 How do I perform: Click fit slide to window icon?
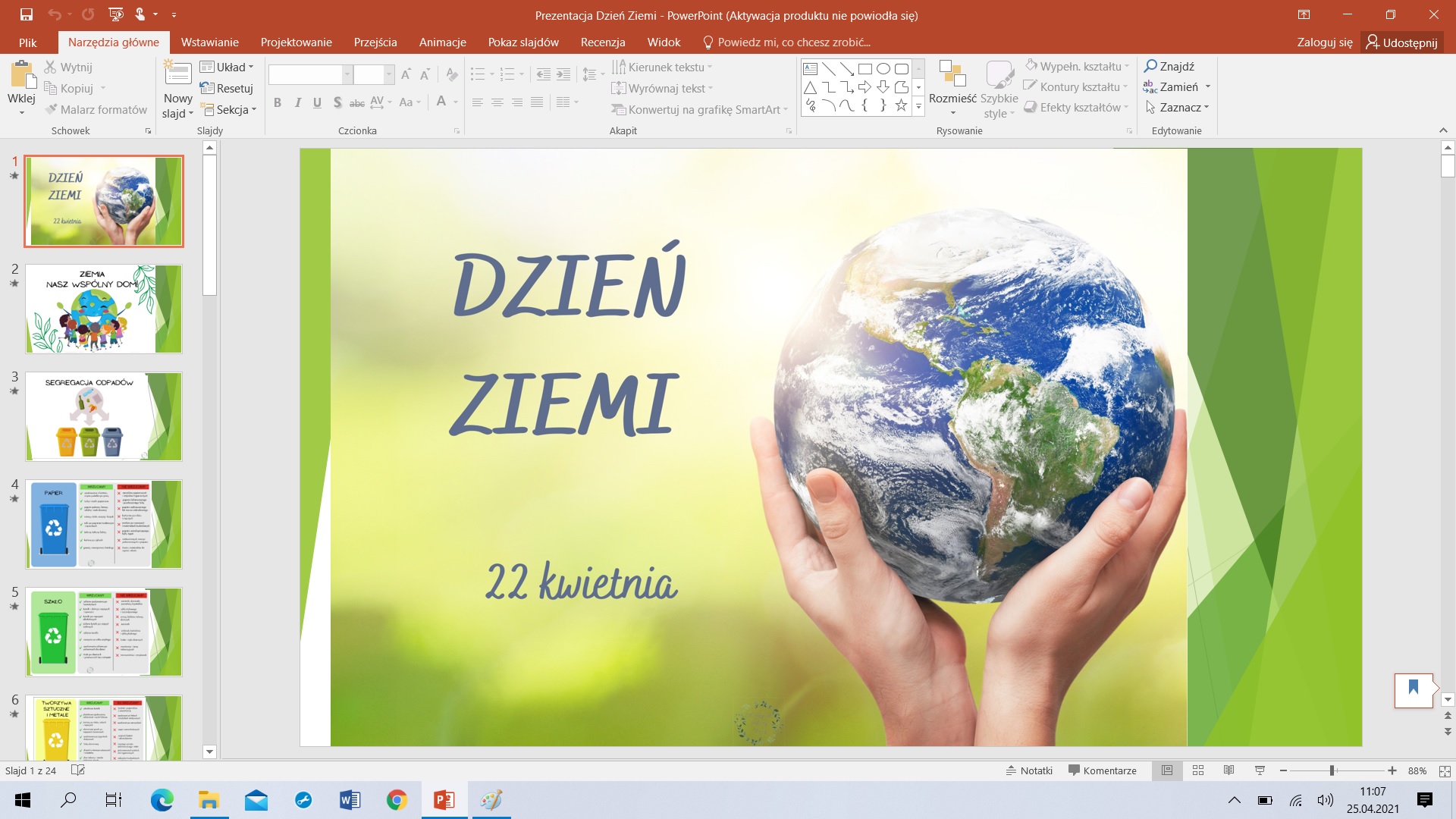pyautogui.click(x=1444, y=770)
